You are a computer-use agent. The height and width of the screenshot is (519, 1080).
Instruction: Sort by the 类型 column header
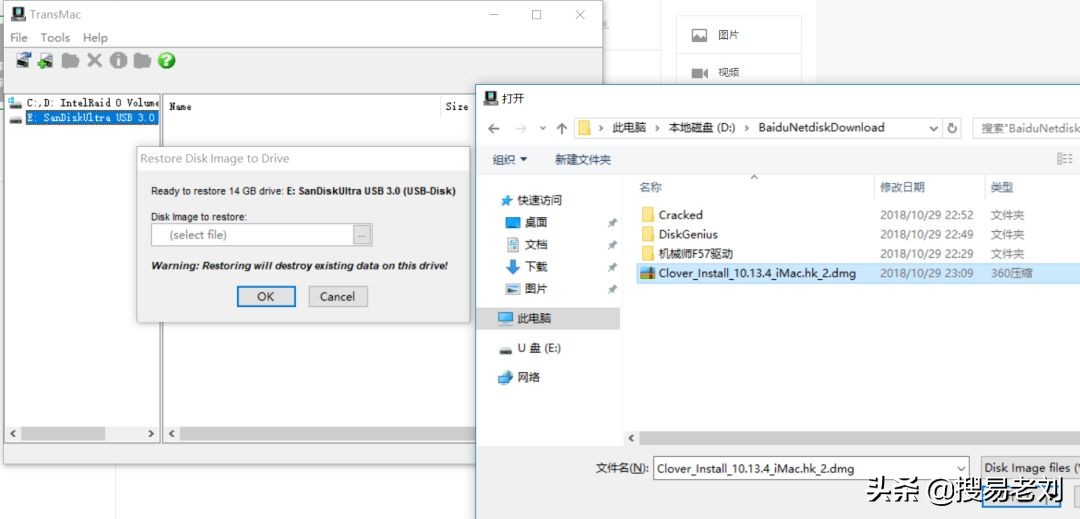tap(1001, 187)
